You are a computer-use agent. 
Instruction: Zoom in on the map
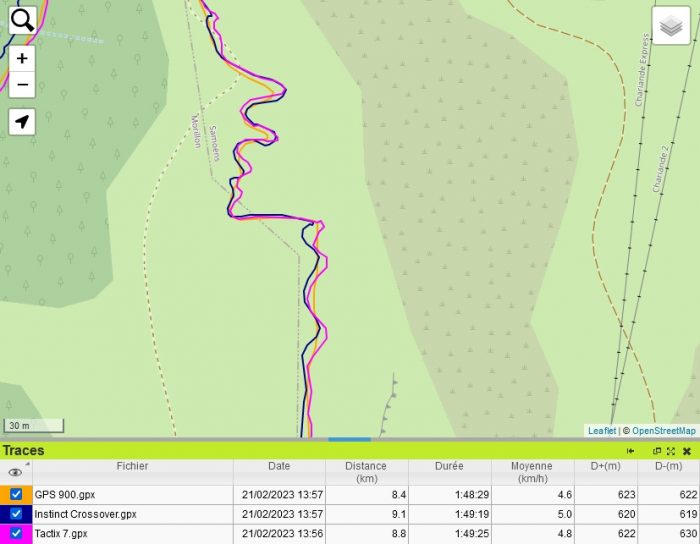tap(21, 59)
